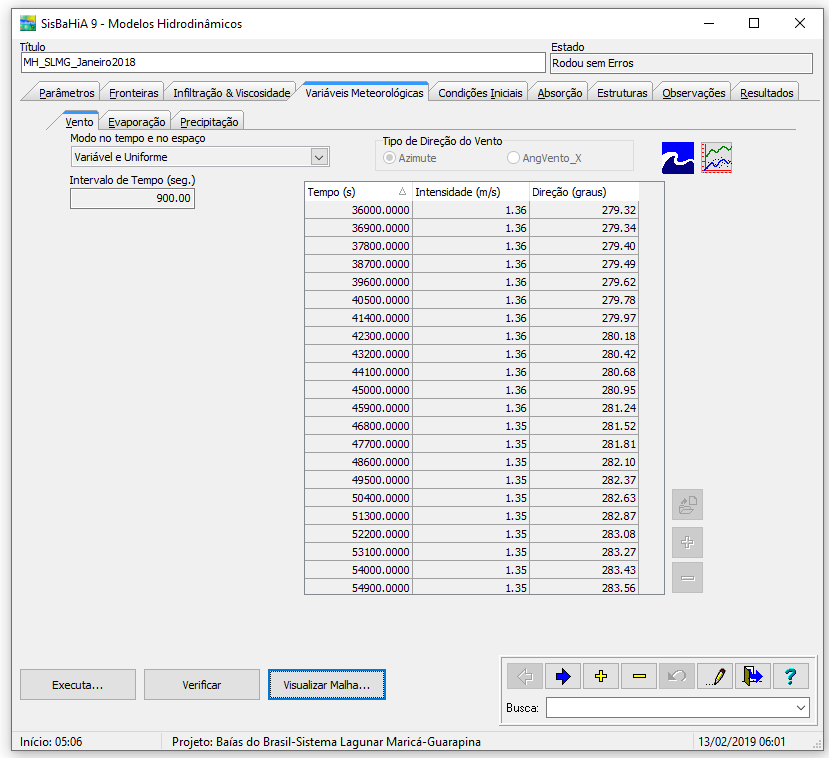Viewport: 829px width, 758px height.
Task: Select the time cell 50400.0000
Action: (358, 497)
